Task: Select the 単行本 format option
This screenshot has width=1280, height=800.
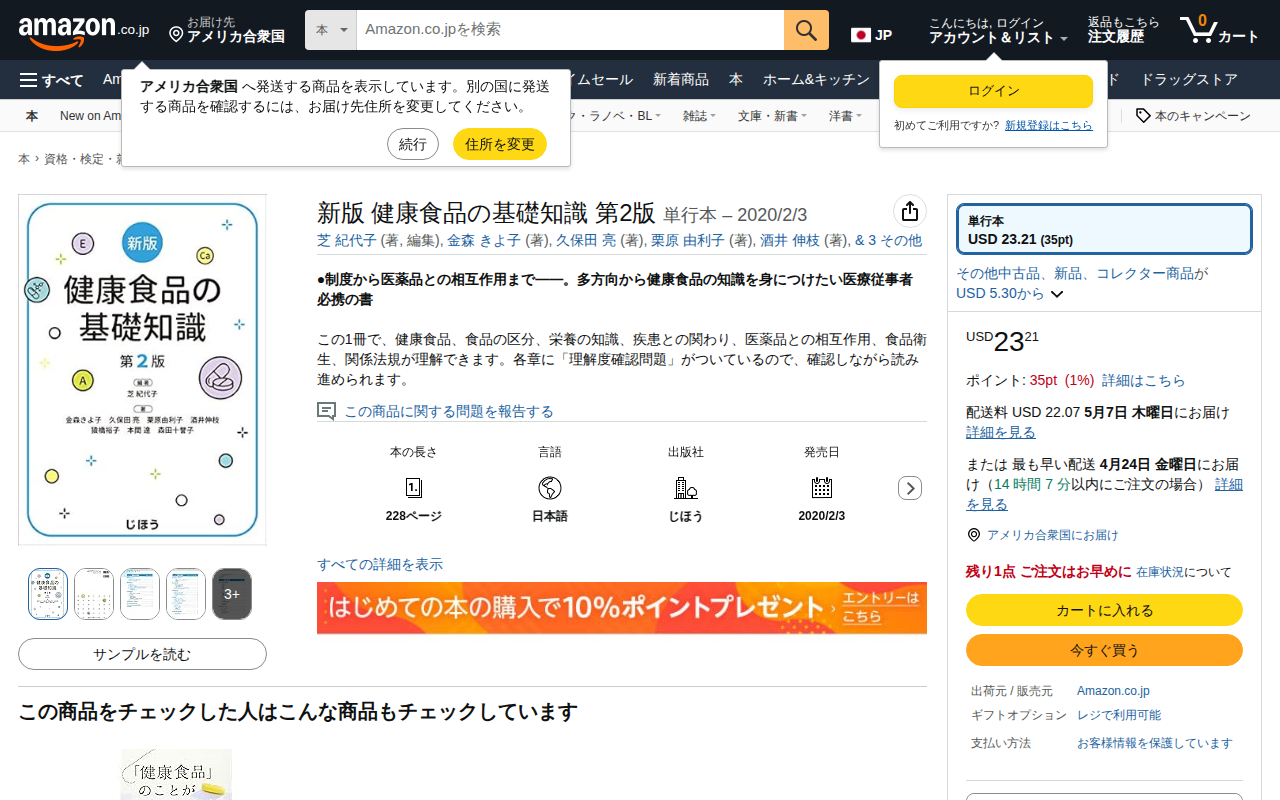Action: (x=1104, y=230)
